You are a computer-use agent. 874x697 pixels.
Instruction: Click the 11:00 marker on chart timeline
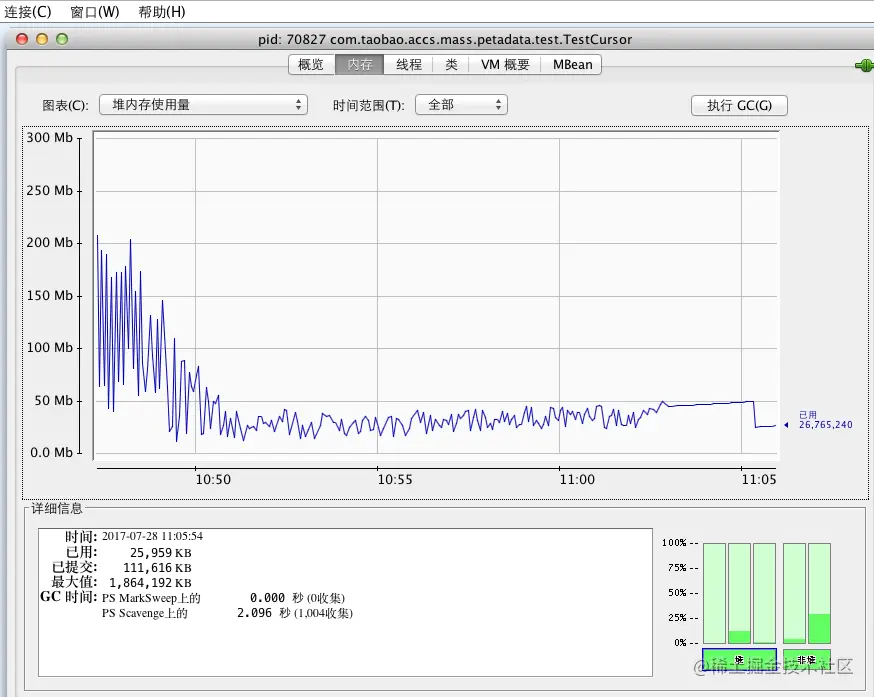577,480
